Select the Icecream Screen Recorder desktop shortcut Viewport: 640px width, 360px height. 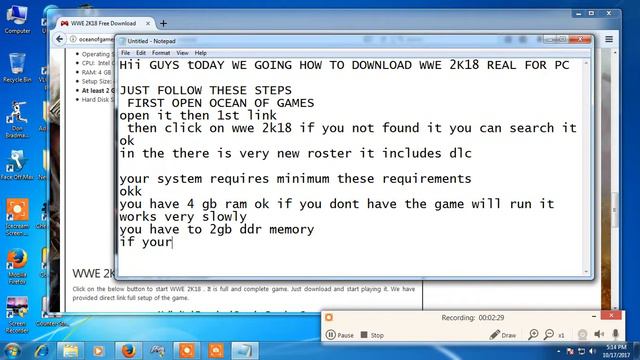17,216
